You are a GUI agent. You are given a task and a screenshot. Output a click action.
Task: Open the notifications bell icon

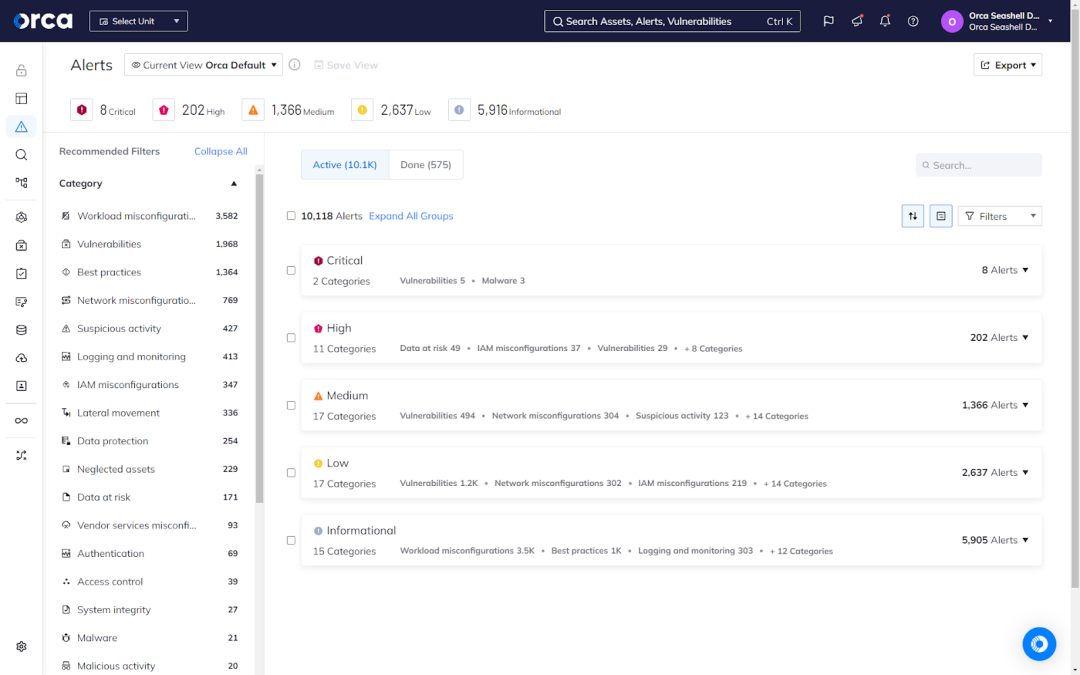(885, 21)
